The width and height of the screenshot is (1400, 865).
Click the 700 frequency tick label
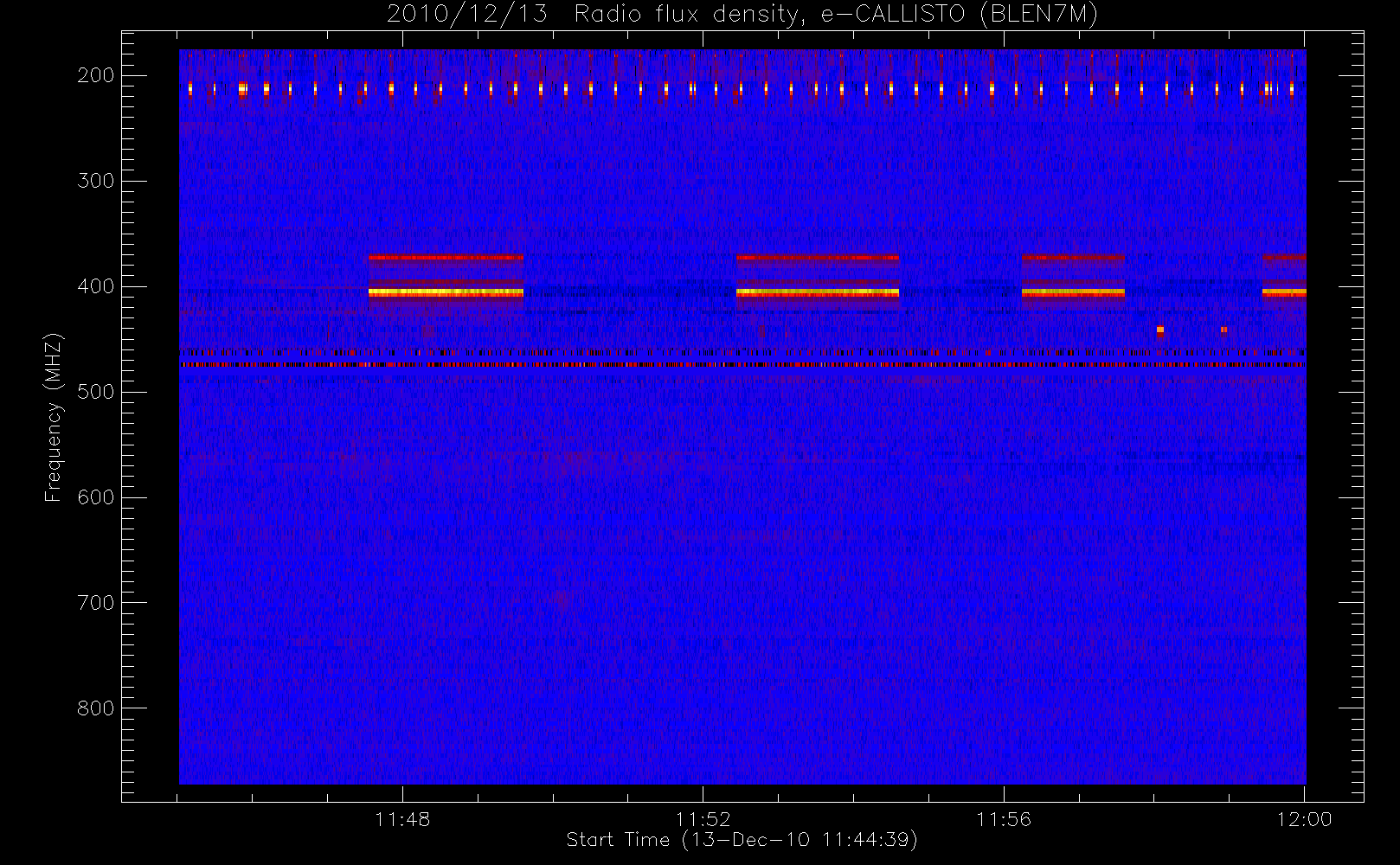[96, 603]
